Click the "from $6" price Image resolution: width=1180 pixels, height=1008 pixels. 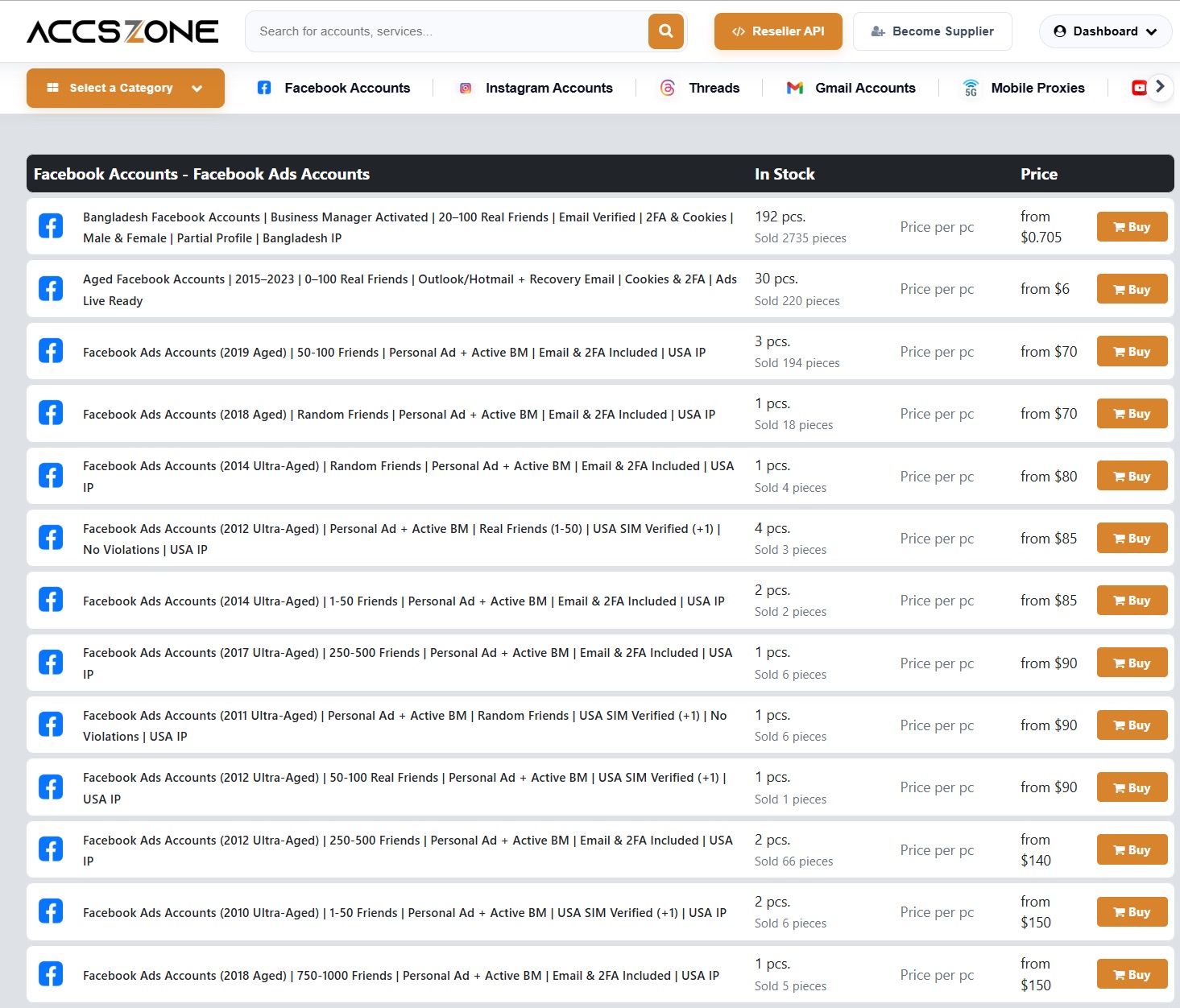1045,289
